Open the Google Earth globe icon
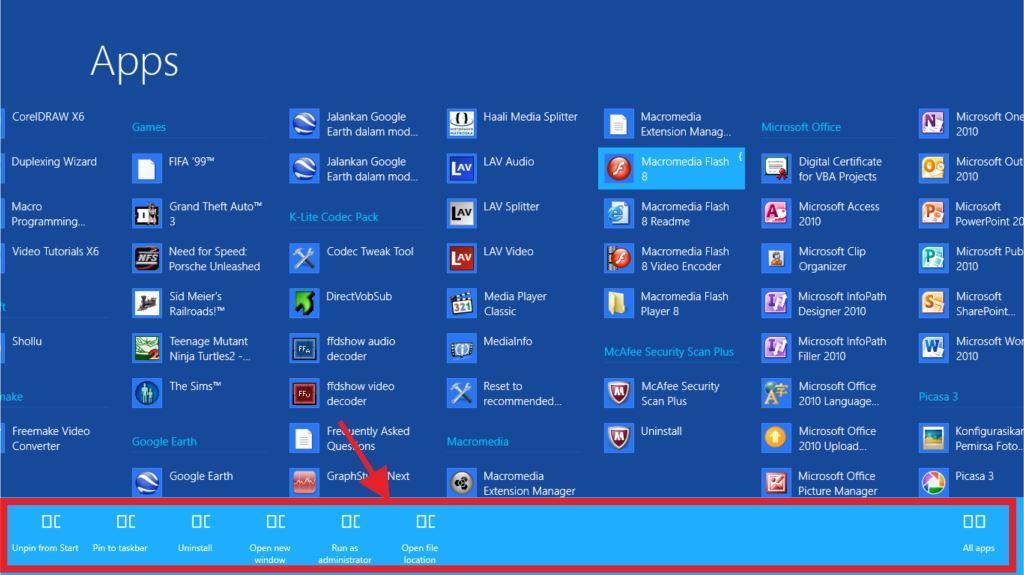The image size is (1024, 575). pos(147,483)
